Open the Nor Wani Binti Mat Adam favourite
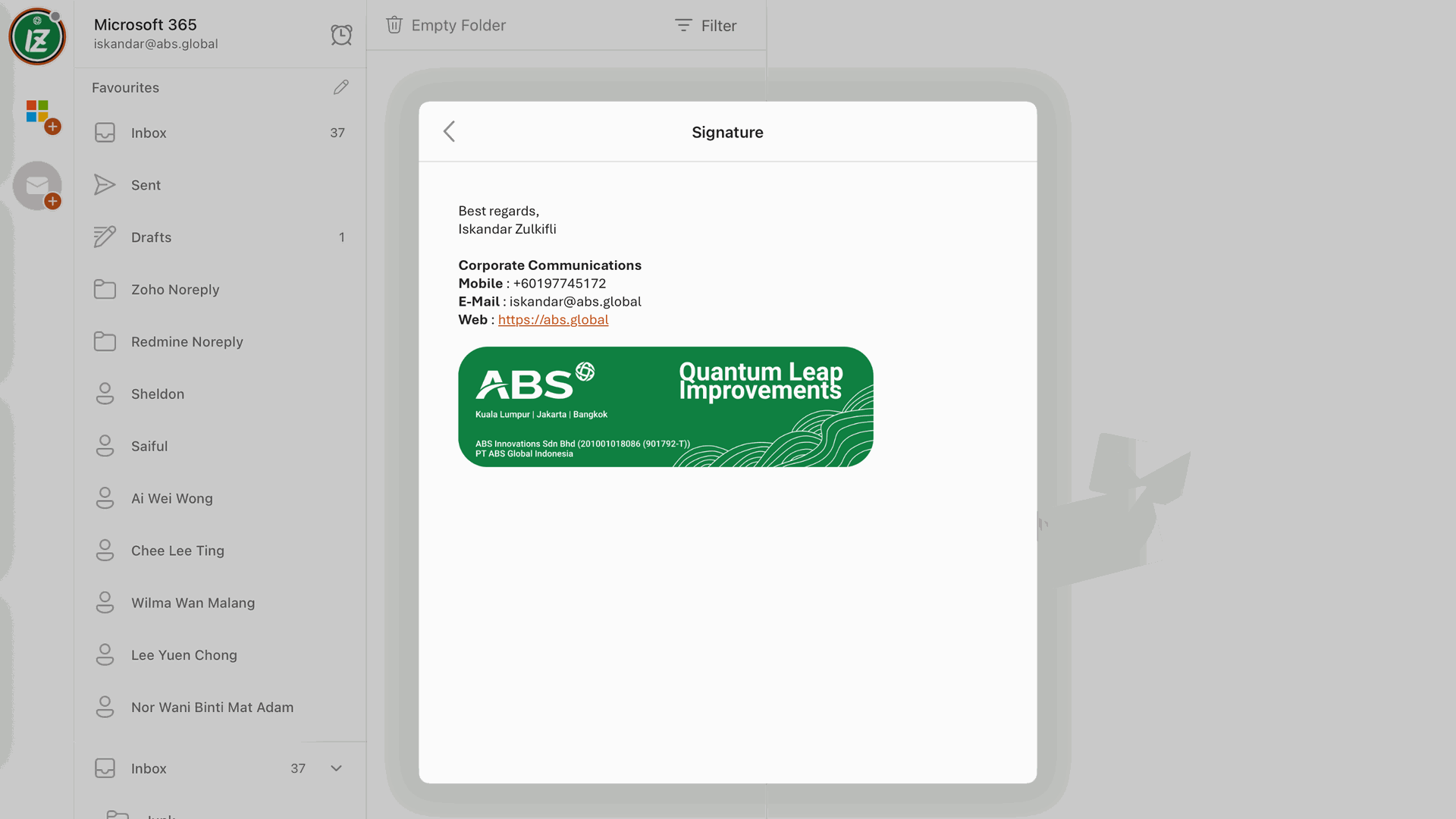This screenshot has width=1456, height=819. [x=212, y=708]
